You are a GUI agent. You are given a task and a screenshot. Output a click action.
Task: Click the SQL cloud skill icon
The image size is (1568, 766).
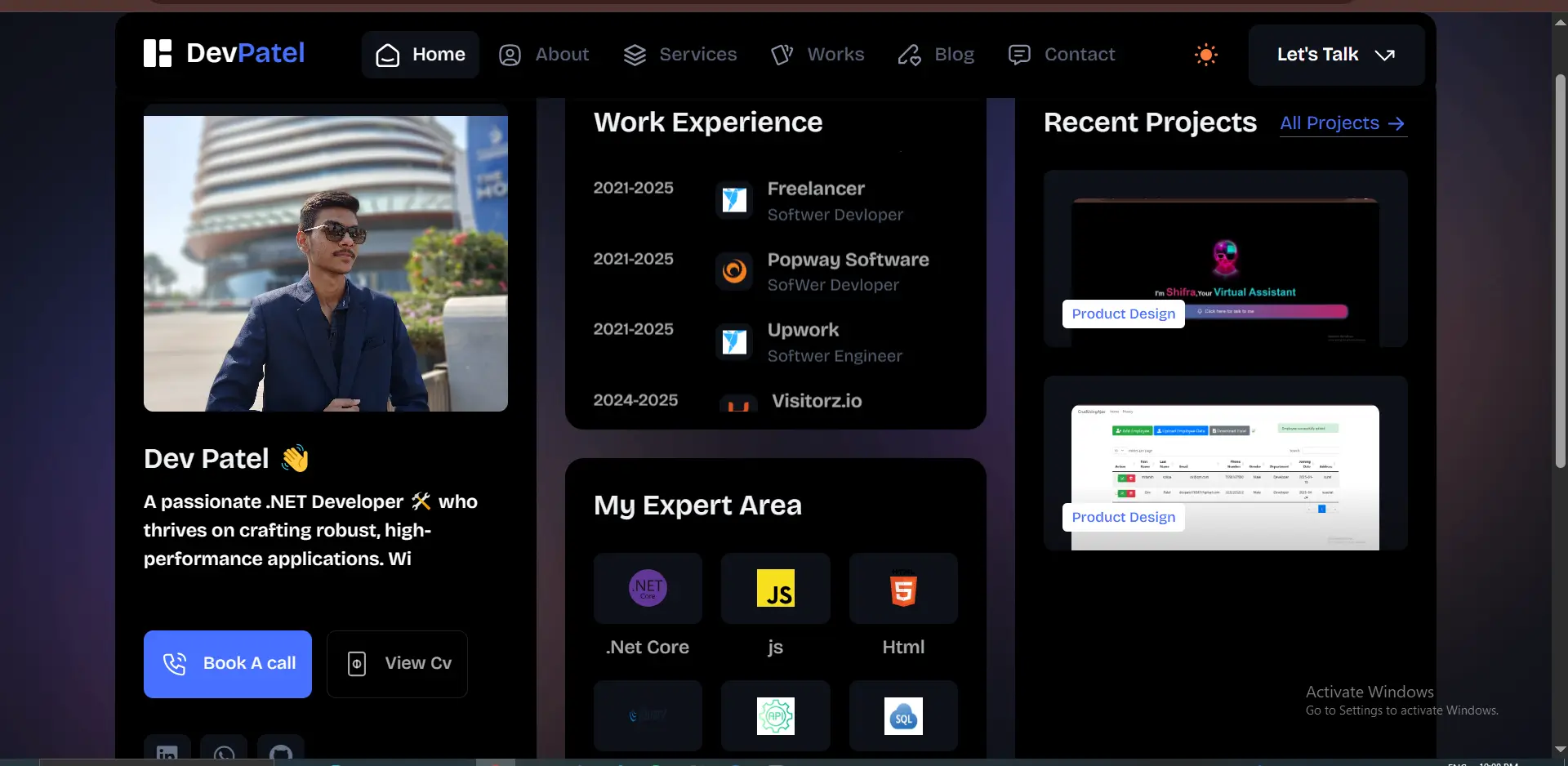[x=903, y=716]
